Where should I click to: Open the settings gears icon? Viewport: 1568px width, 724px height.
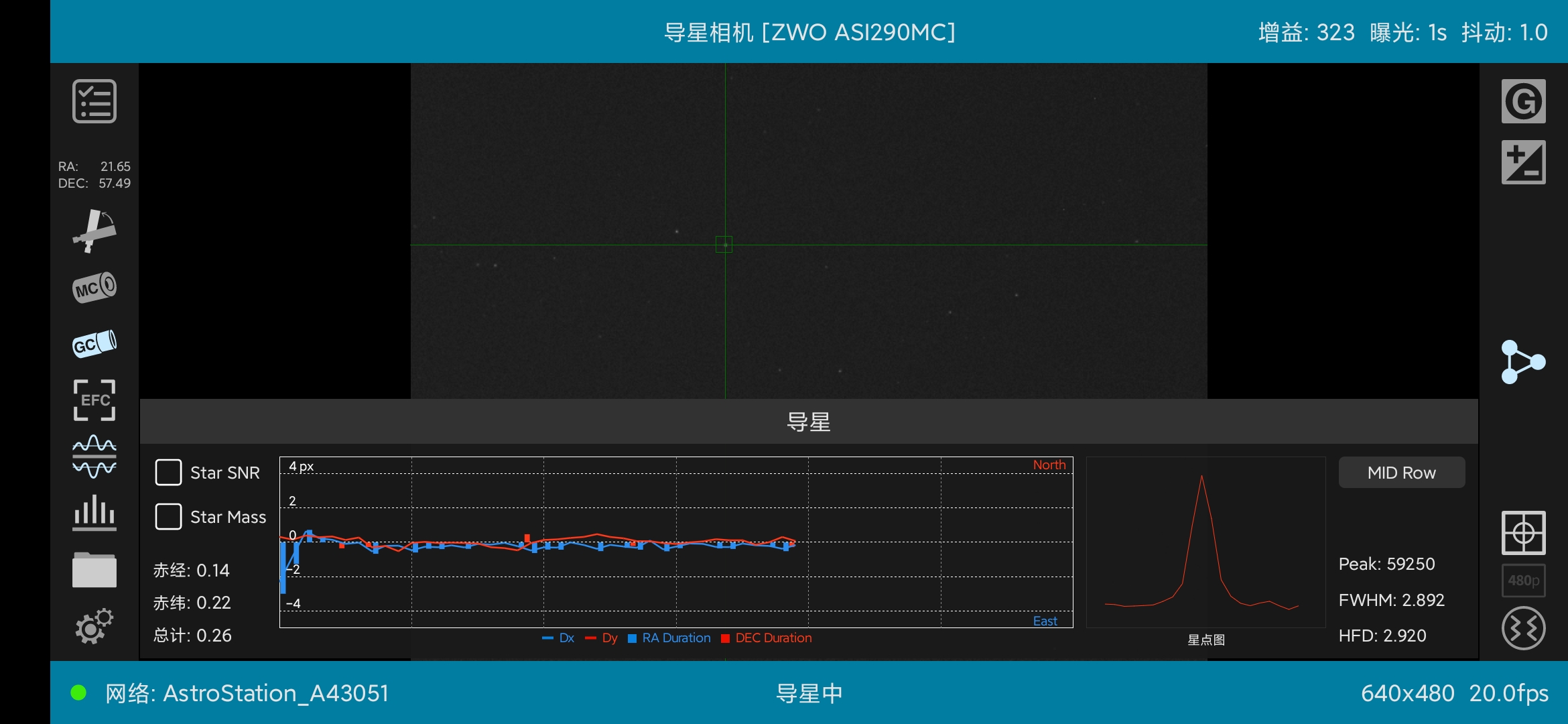click(94, 626)
